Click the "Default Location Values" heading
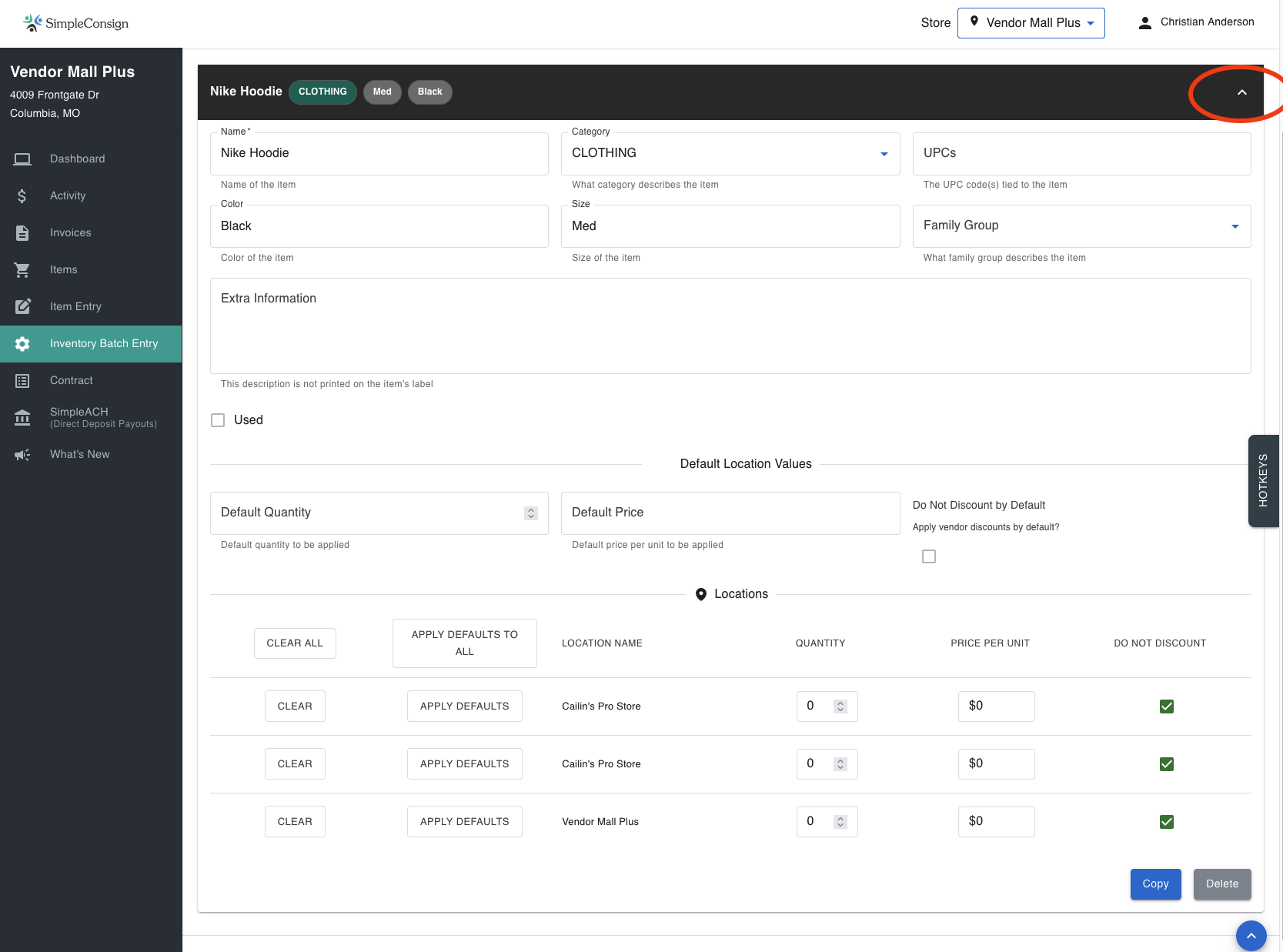Viewport: 1283px width, 952px height. pos(746,464)
